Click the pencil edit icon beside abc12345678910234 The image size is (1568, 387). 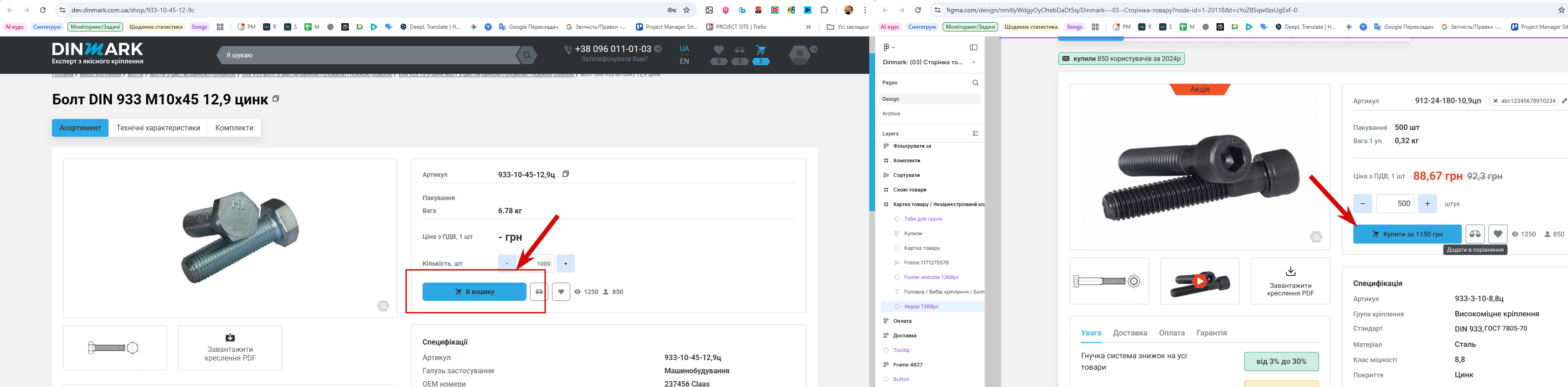coord(1564,101)
